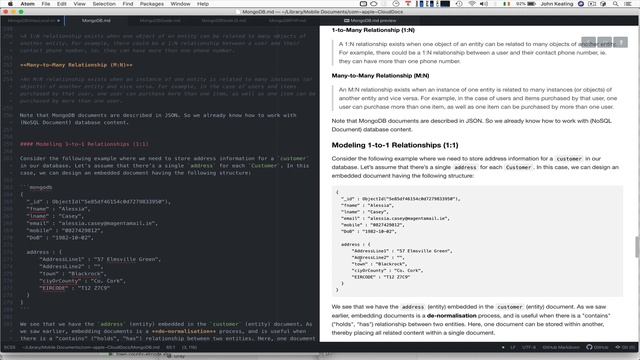Click the GitHub icon in status bar
The image size is (640, 360).
pos(597,347)
